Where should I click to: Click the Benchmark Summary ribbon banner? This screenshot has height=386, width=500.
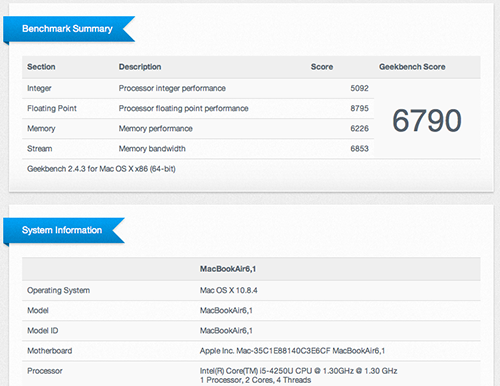point(69,29)
